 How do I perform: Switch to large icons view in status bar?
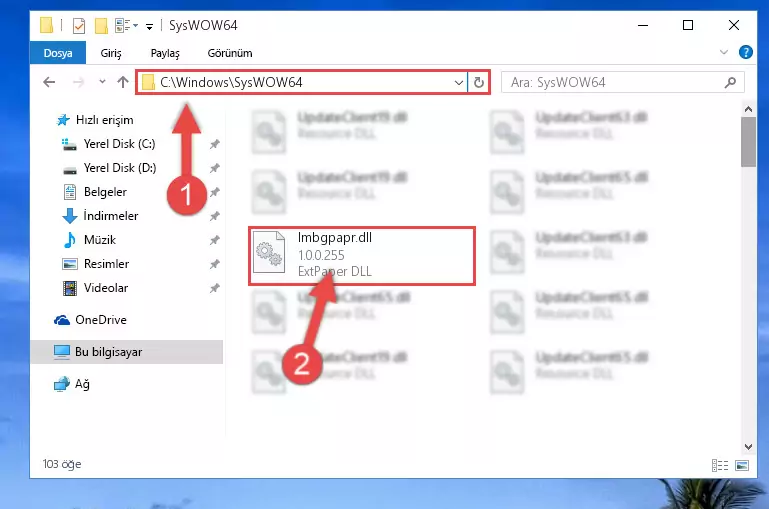click(742, 465)
